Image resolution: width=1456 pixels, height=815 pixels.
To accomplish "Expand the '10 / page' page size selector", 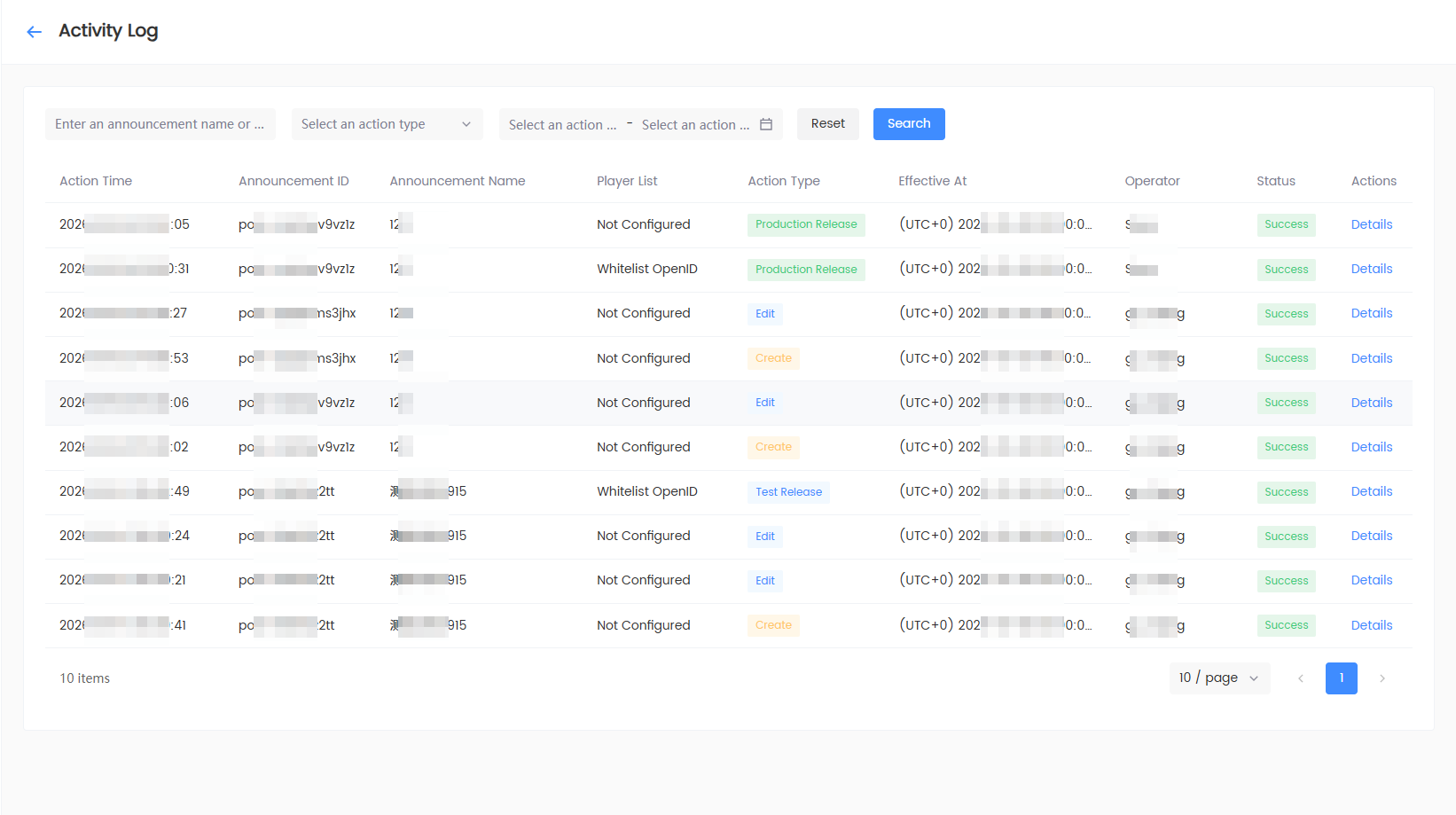I will [x=1219, y=678].
